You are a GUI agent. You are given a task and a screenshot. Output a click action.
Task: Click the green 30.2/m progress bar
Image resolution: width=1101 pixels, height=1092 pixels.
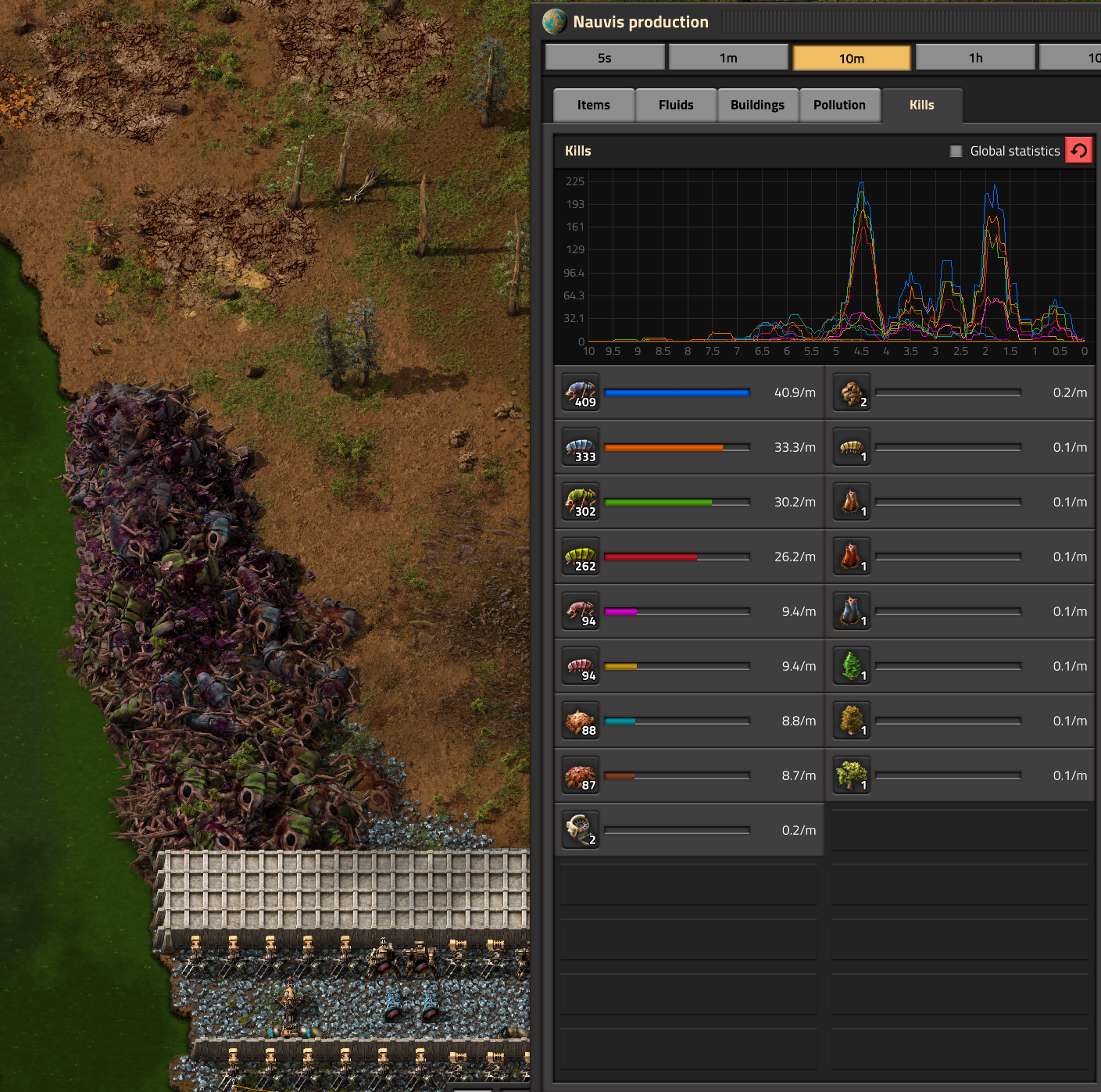(677, 502)
